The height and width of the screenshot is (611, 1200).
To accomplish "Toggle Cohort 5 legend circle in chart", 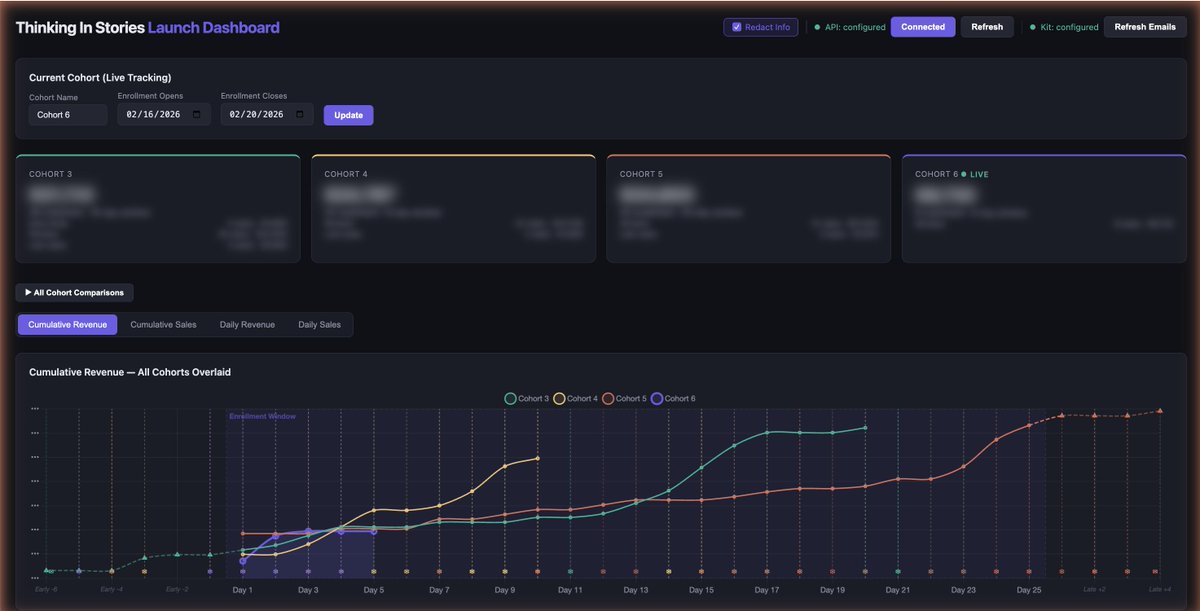I will pos(608,398).
